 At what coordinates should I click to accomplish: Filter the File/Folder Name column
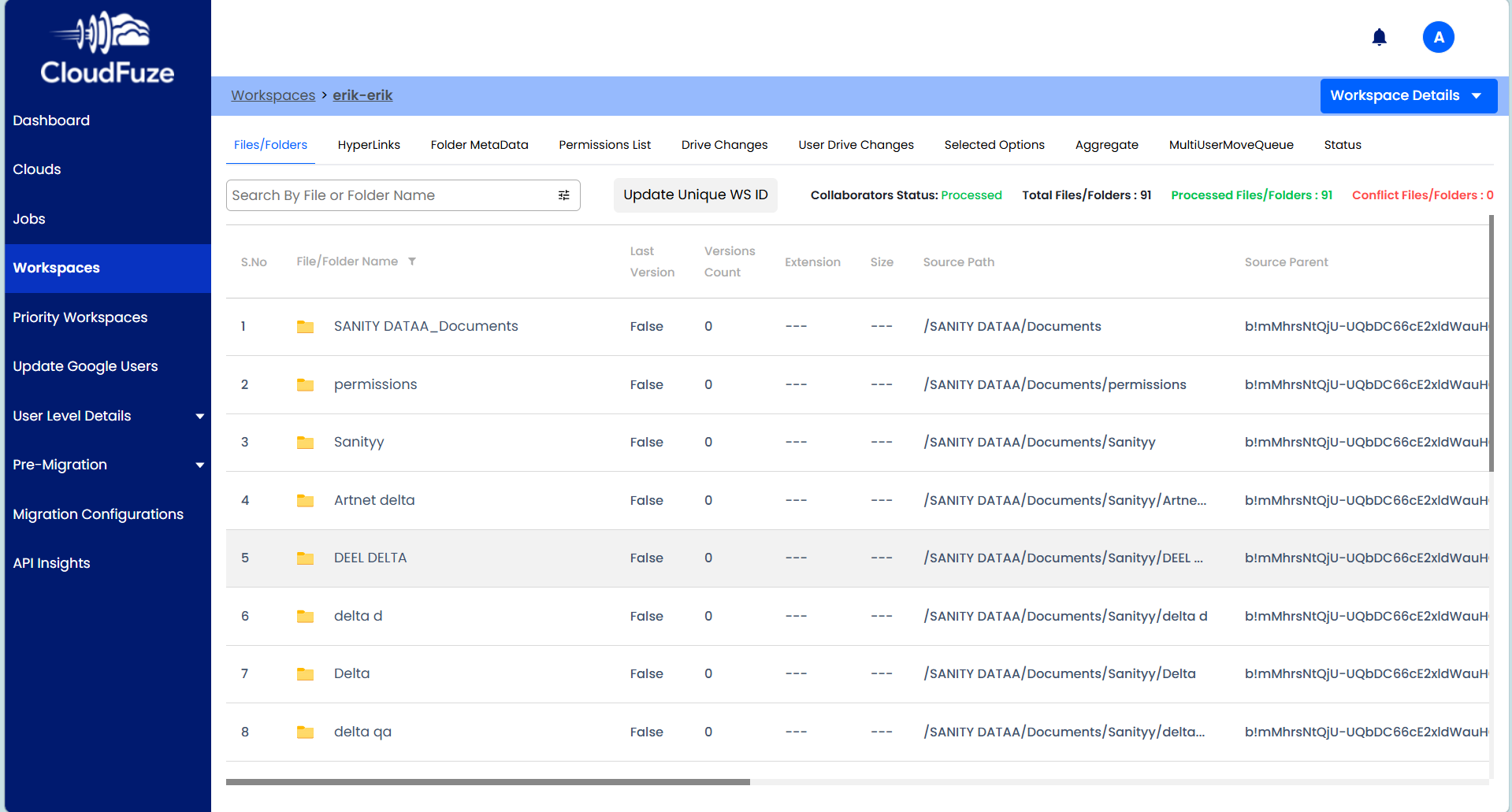pos(412,261)
